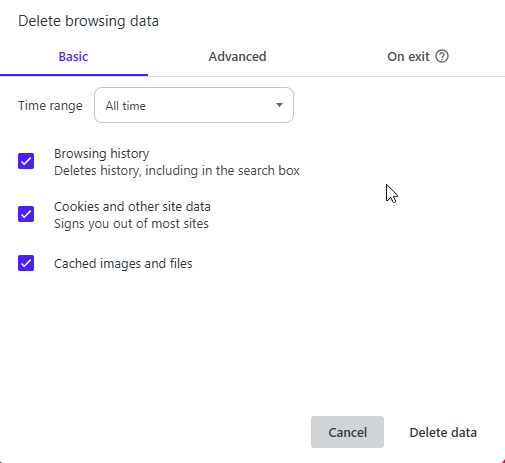Open the Time range dropdown
The height and width of the screenshot is (463, 505).
click(x=194, y=105)
